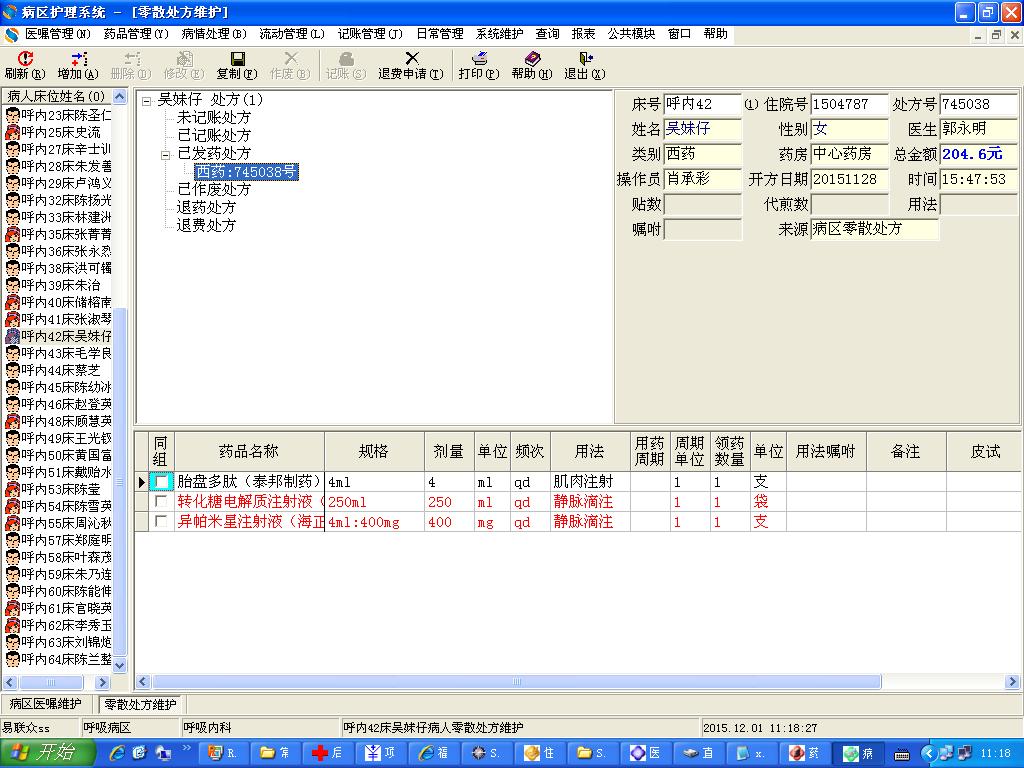Select 西药:745038号 prescription node
This screenshot has height=768, width=1024.
[246, 172]
